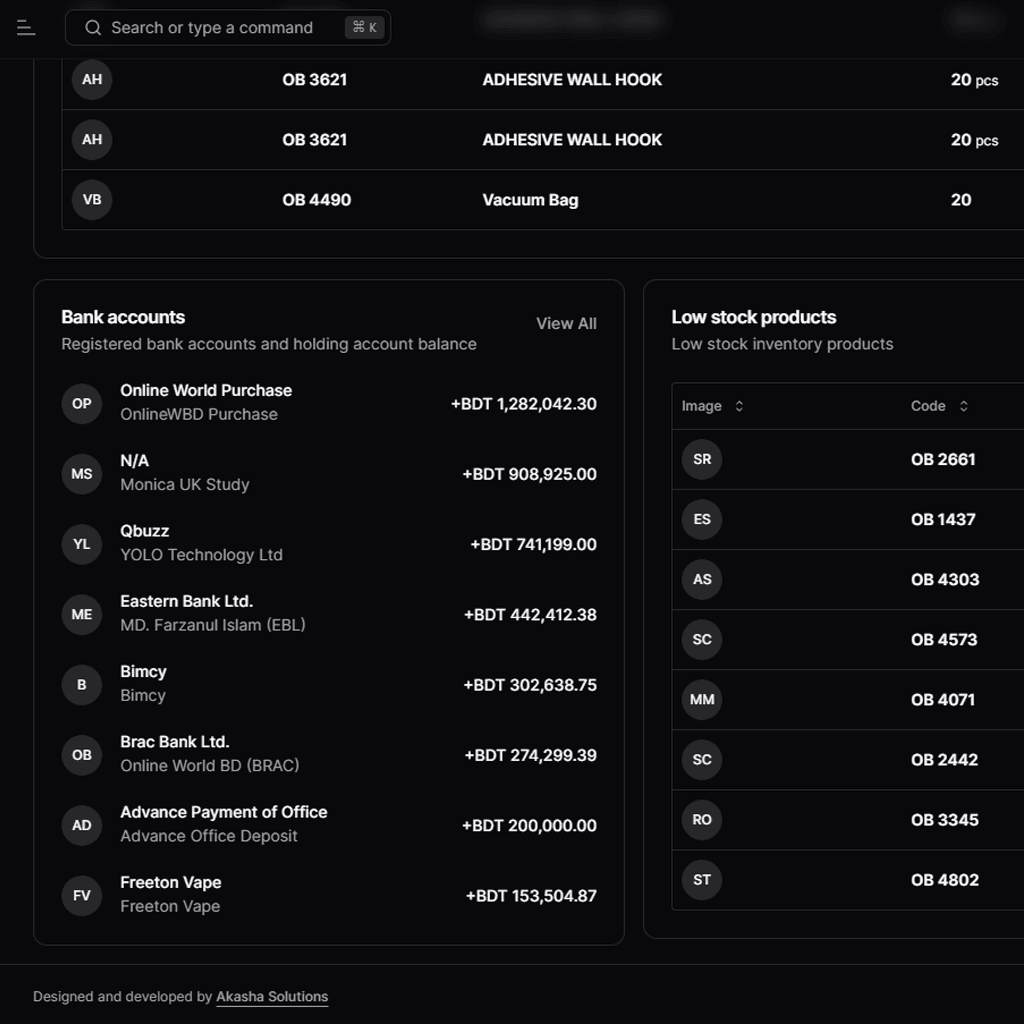Click the ⌘K shortcut badge
1024x1024 pixels.
(364, 27)
